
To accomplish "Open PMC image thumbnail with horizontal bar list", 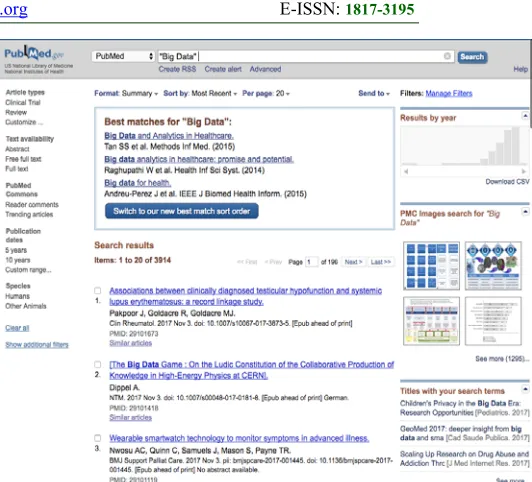I will 493,321.
